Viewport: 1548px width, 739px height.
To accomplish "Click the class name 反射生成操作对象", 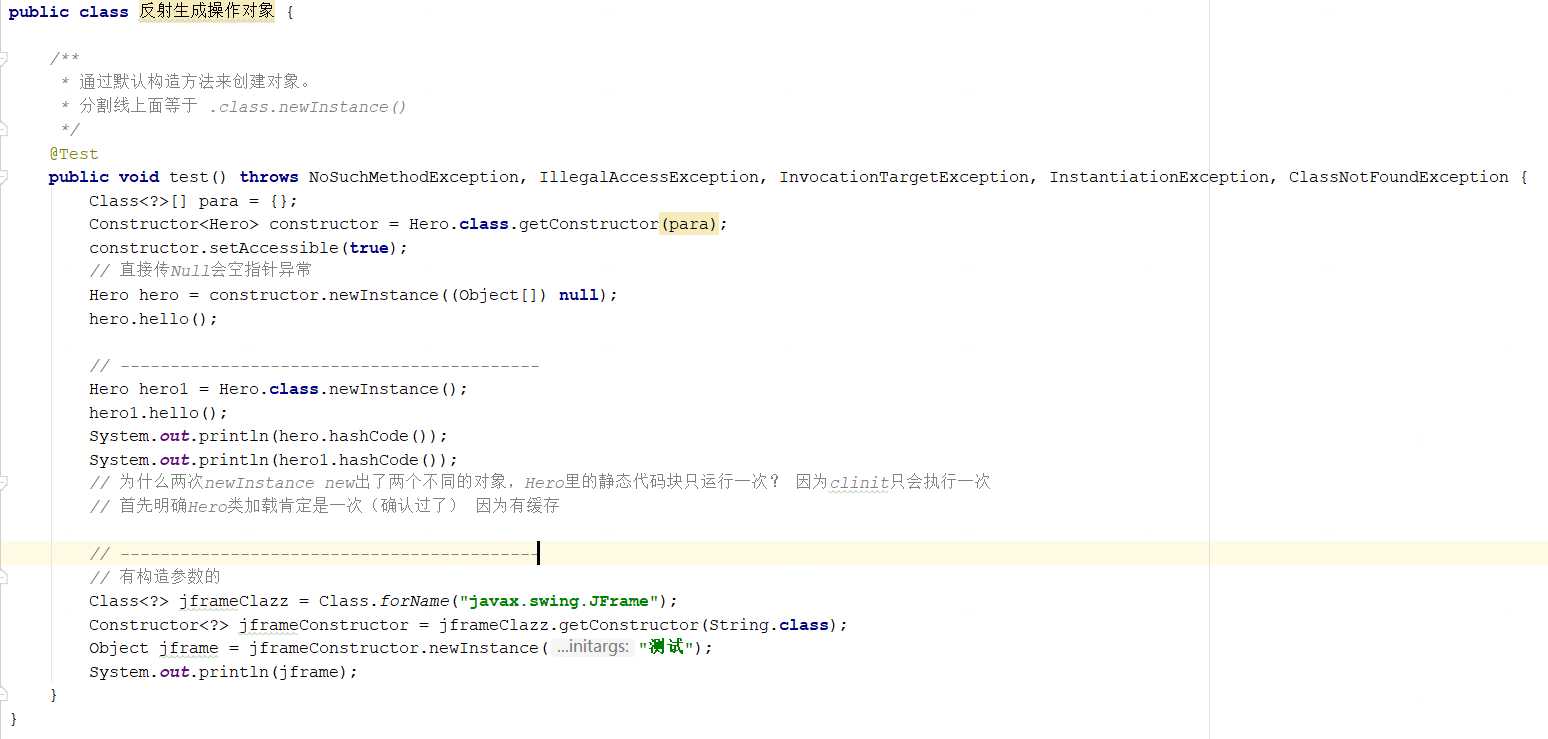I will (x=206, y=12).
